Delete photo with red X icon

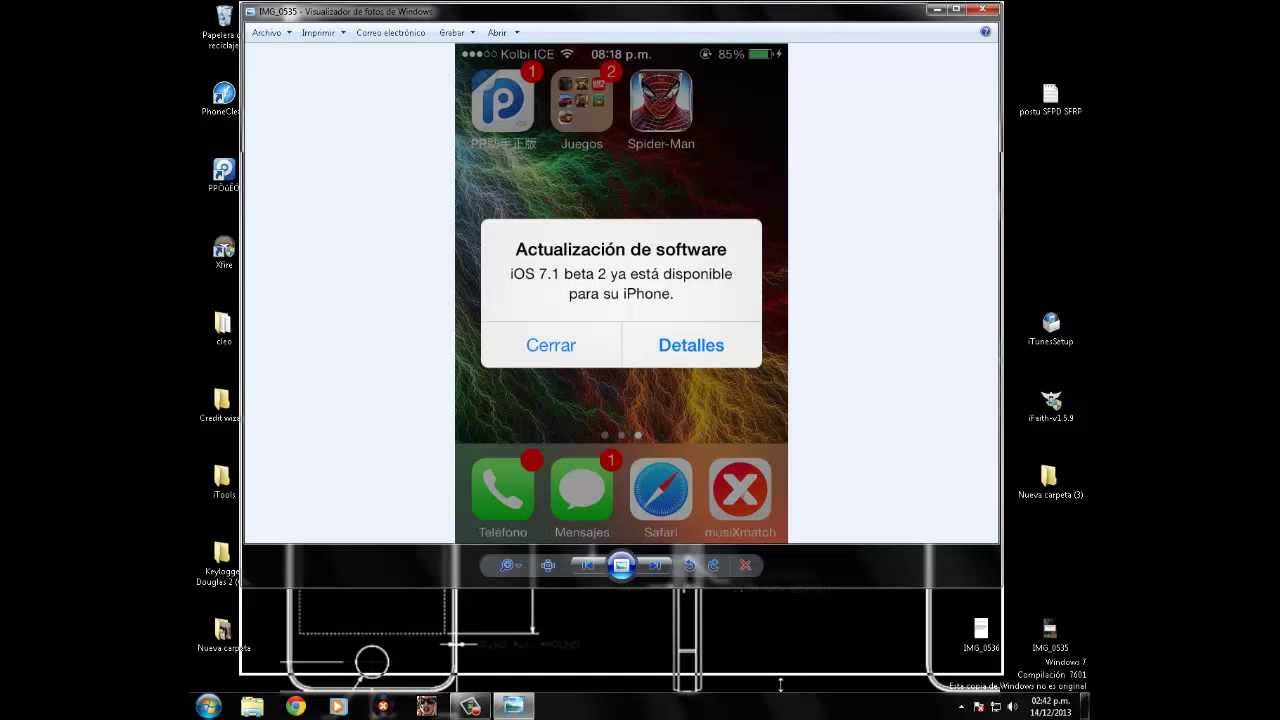coord(745,565)
